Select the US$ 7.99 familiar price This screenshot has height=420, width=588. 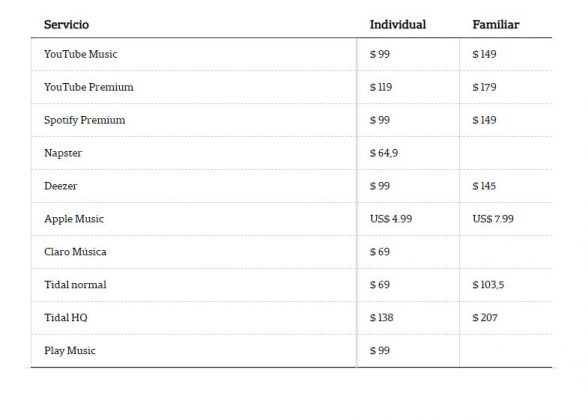[493, 219]
